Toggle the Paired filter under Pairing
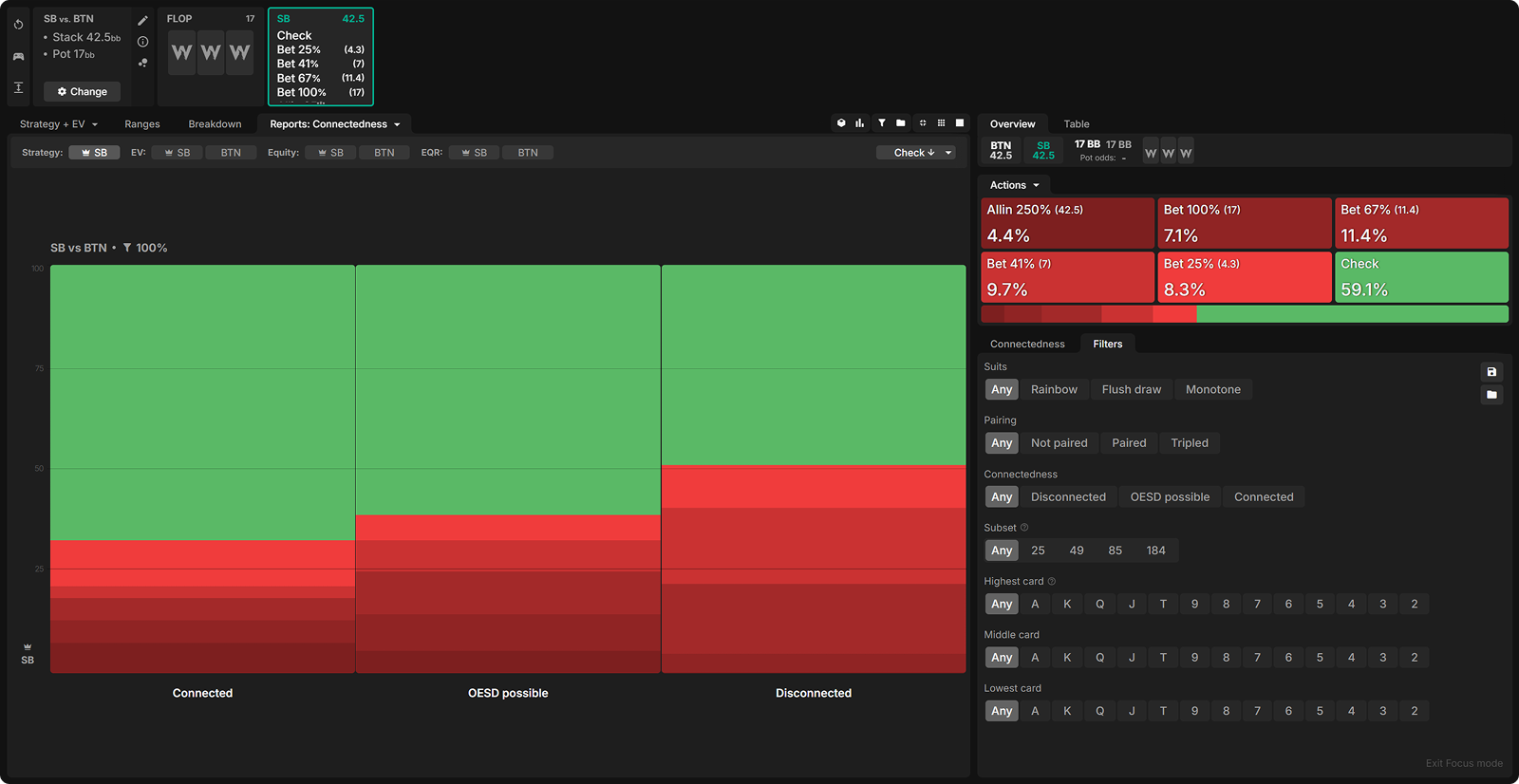The width and height of the screenshot is (1519, 784). tap(1129, 443)
